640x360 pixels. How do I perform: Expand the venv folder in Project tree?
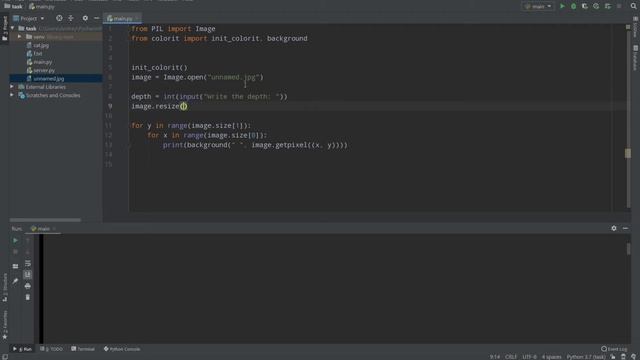point(20,37)
